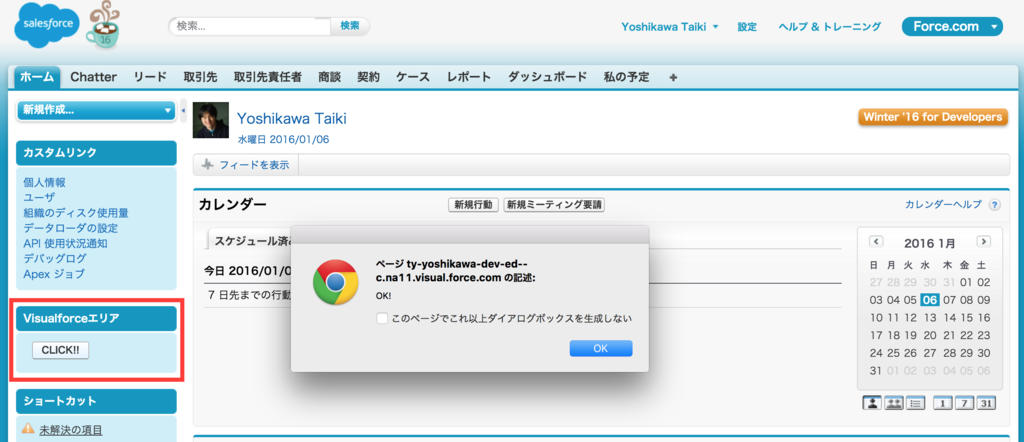Open the 組織のディスク使用量 link
The width and height of the screenshot is (1024, 442).
[x=76, y=213]
